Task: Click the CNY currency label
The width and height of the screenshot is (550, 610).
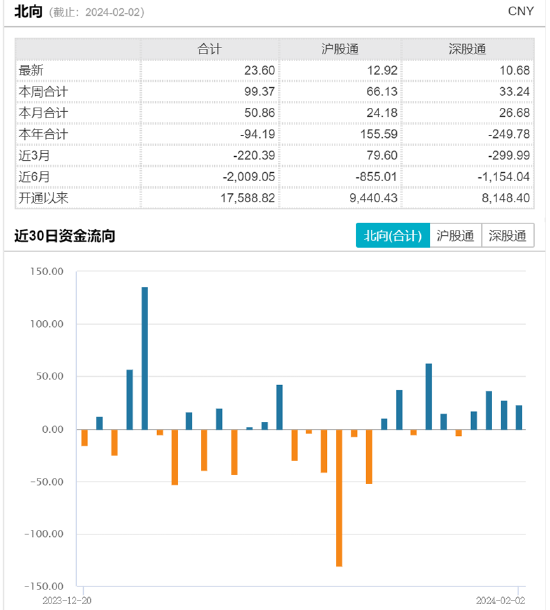Action: (521, 11)
